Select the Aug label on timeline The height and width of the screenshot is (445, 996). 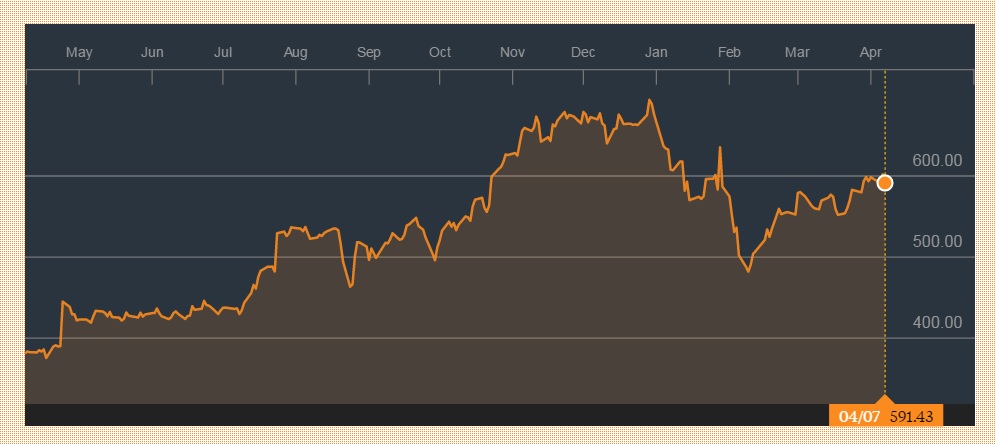click(295, 52)
